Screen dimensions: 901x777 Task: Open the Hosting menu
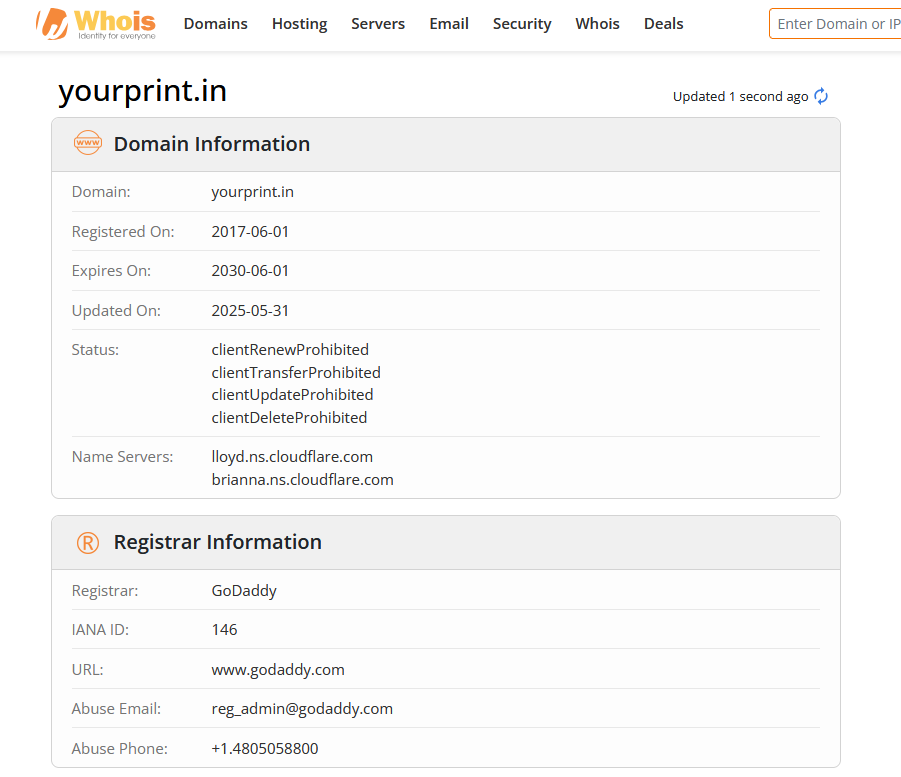pyautogui.click(x=299, y=24)
